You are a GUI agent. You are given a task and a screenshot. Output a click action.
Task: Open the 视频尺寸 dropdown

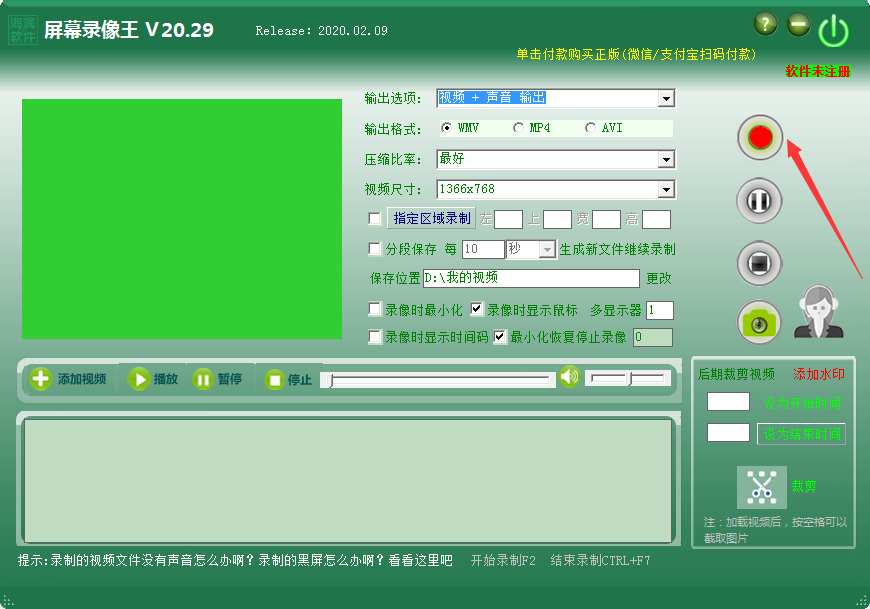(x=666, y=189)
